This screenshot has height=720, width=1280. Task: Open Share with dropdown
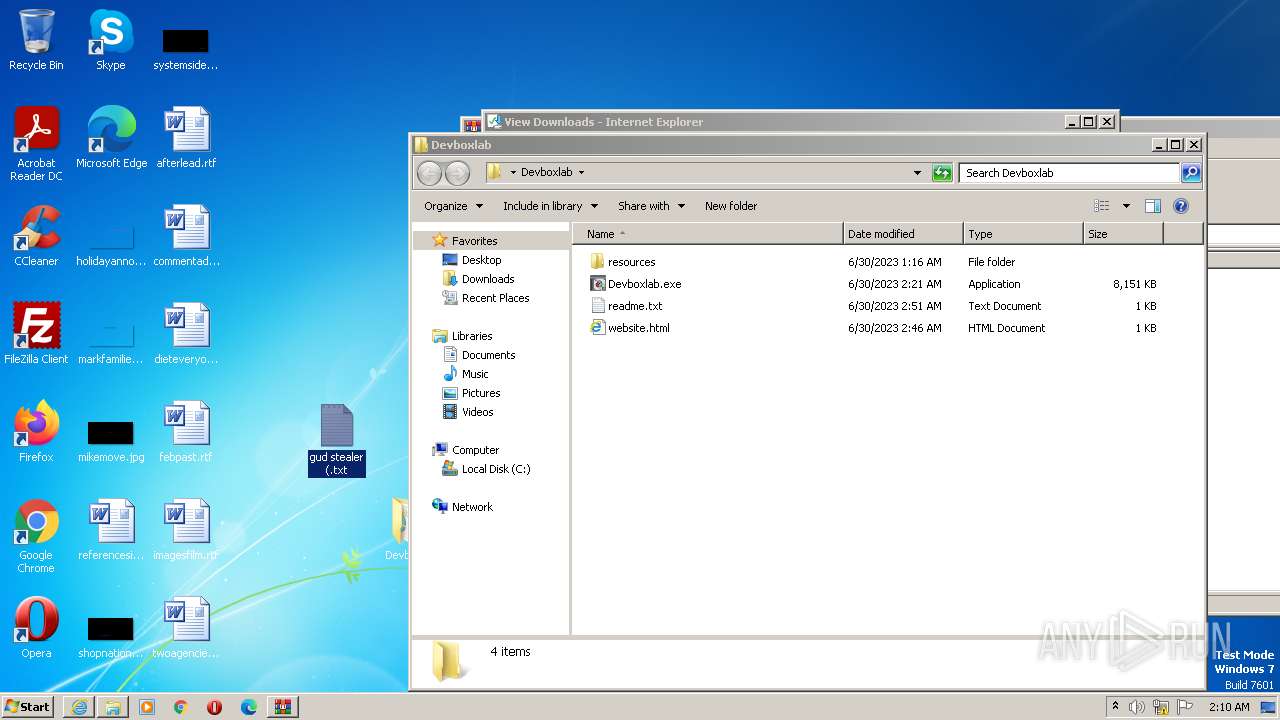coord(651,206)
